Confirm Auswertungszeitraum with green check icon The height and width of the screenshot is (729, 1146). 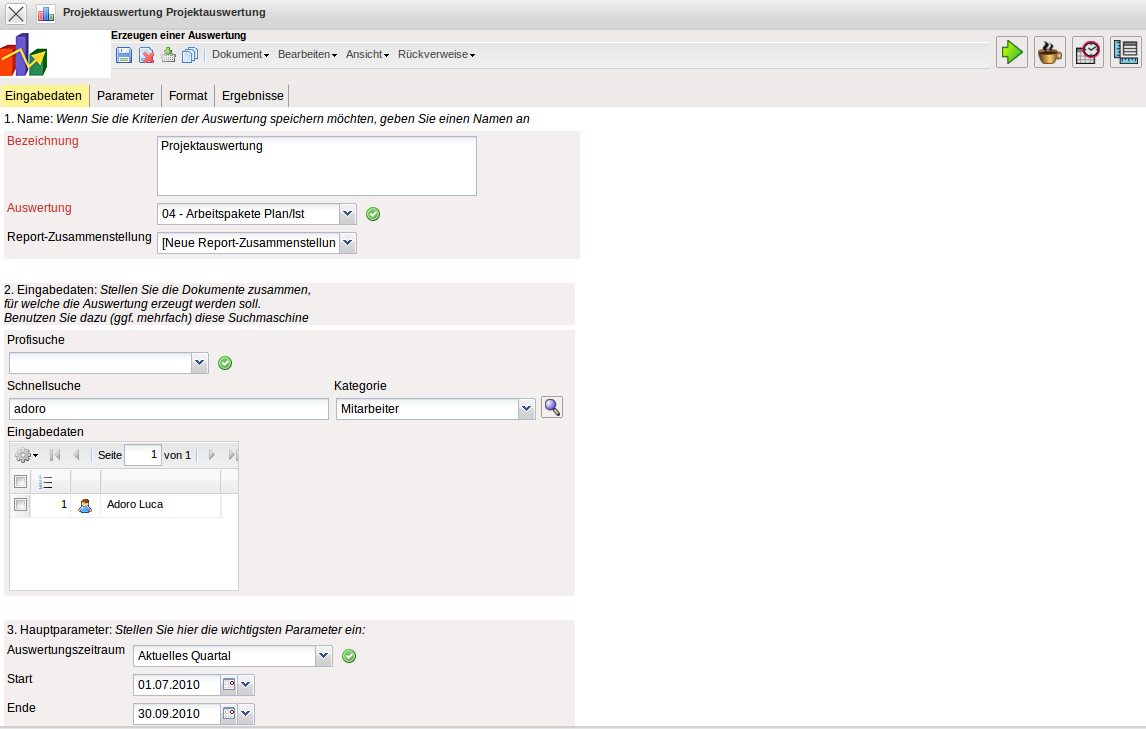tap(349, 657)
